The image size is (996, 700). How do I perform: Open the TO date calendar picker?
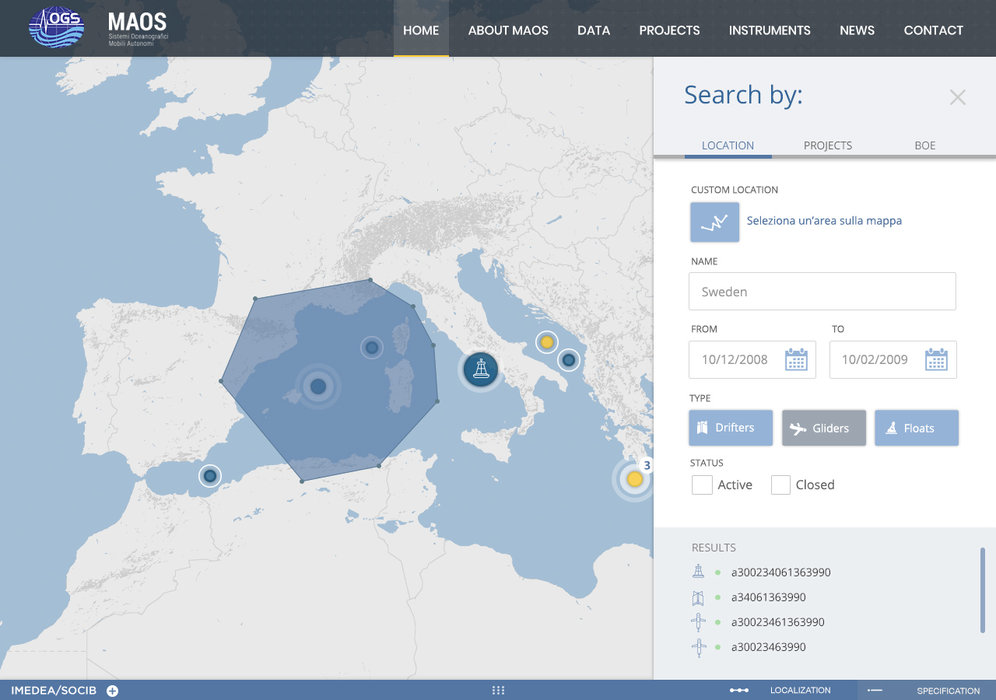click(x=936, y=360)
